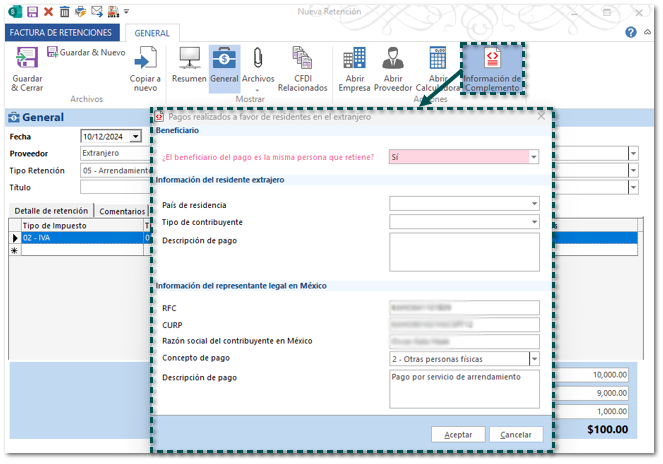Click the $100.00 total amount
Viewport: 663px width, 464px height.
click(x=607, y=429)
